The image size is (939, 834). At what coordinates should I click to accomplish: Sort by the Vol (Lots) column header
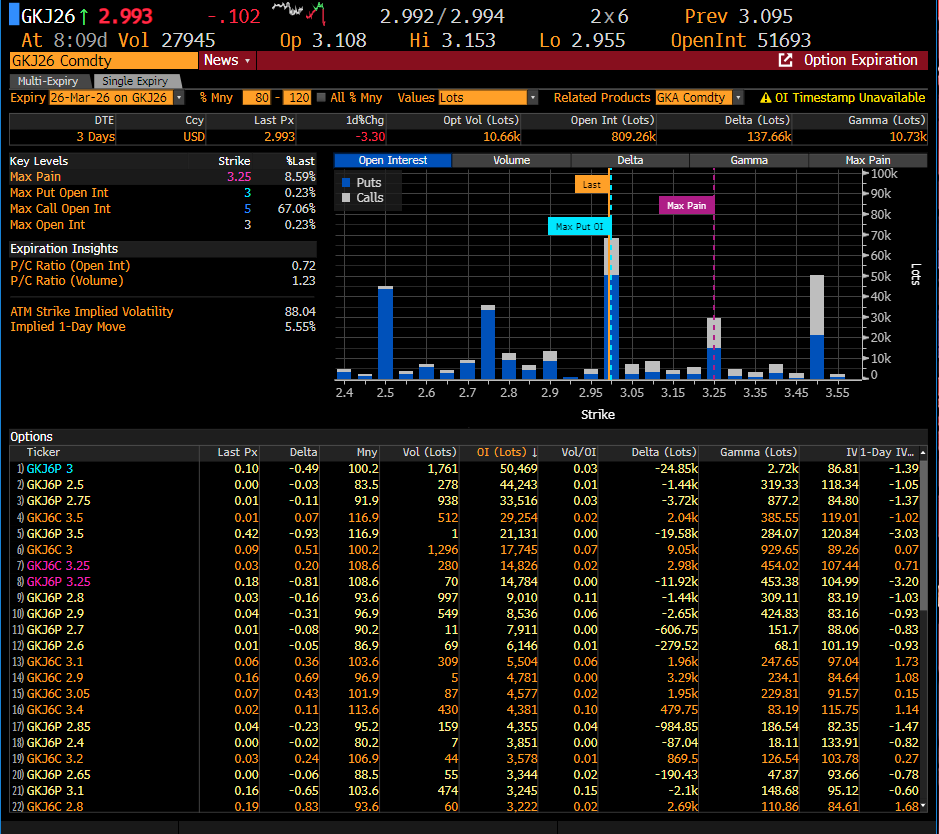point(429,452)
